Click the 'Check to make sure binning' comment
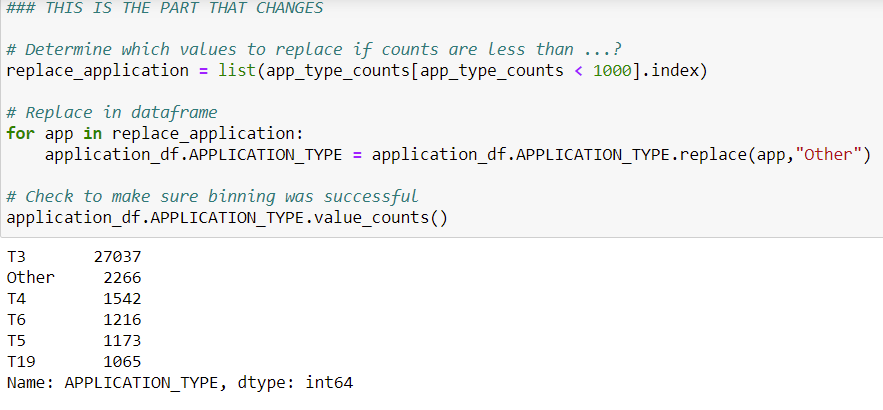The height and width of the screenshot is (410, 883). pyautogui.click(x=212, y=197)
